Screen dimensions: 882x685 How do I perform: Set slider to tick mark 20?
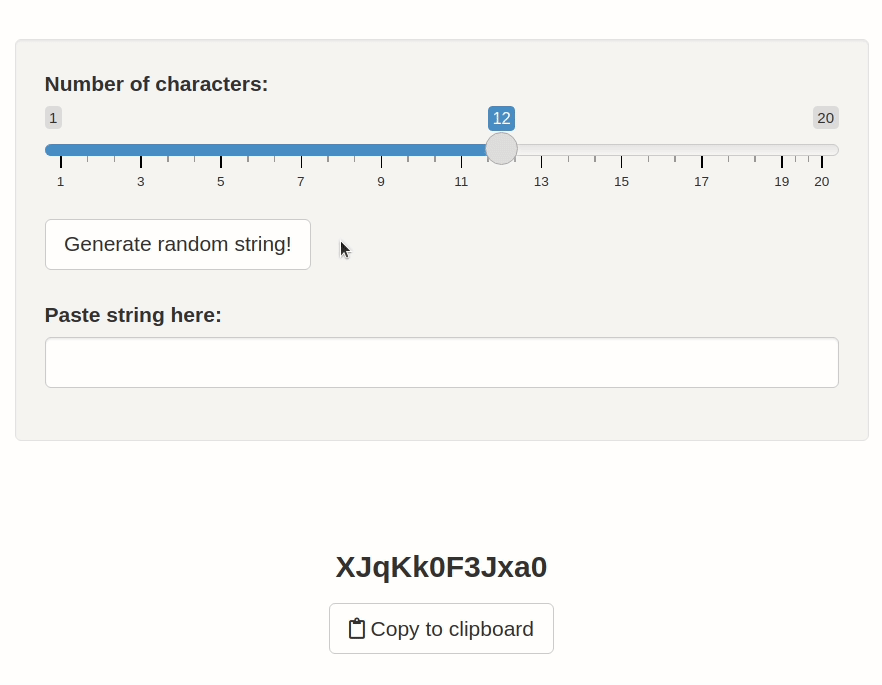click(x=822, y=150)
